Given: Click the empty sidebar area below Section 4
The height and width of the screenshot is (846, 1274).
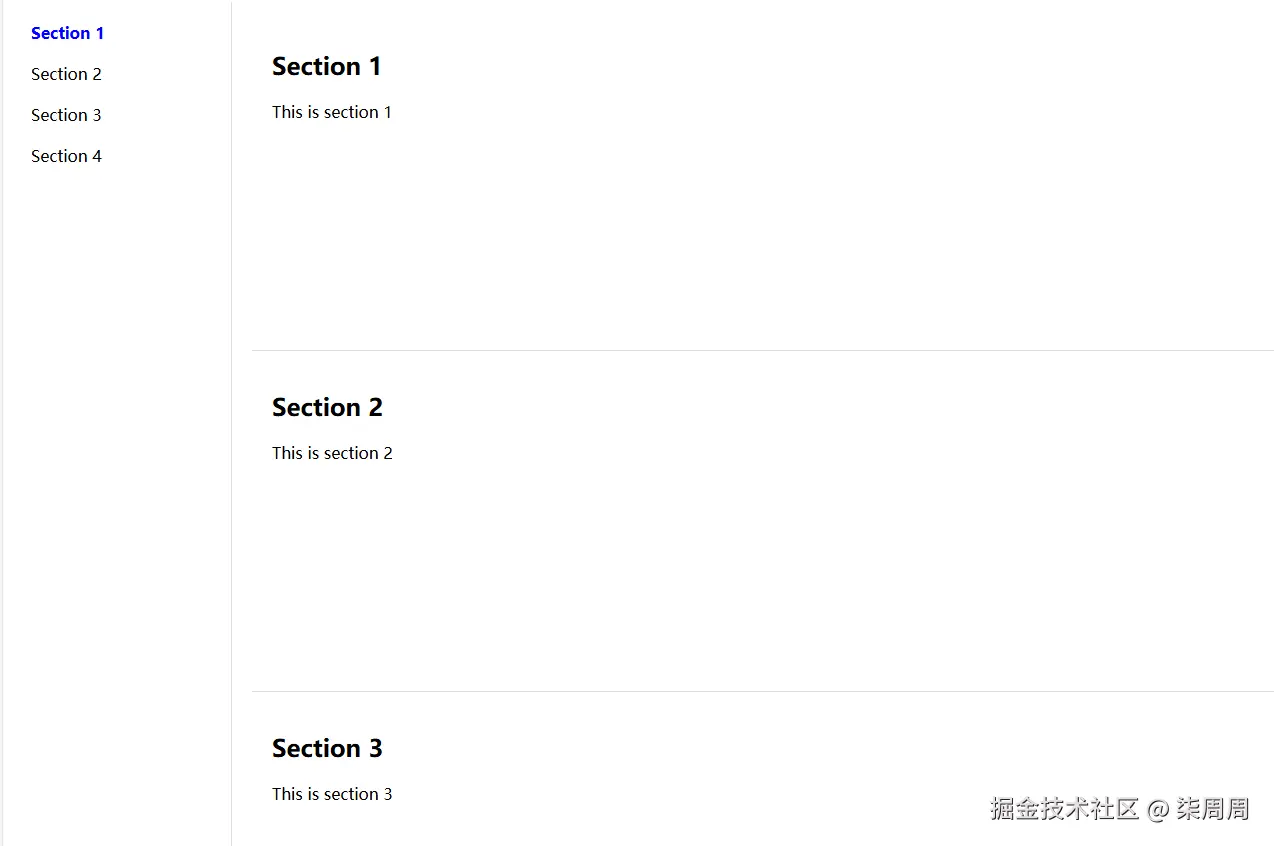Looking at the screenshot, I should coord(115,450).
